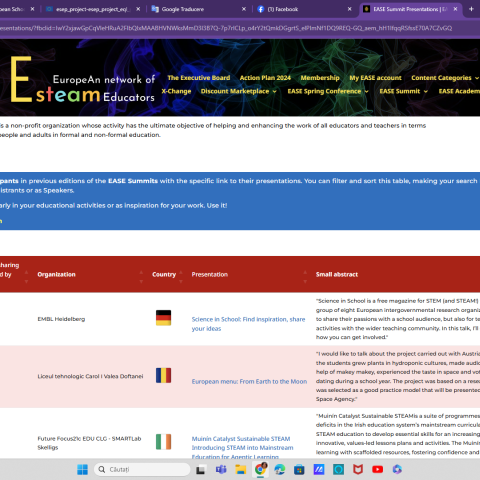Open YouTube app from the taskbar
This screenshot has width=480, height=480.
click(x=377, y=469)
